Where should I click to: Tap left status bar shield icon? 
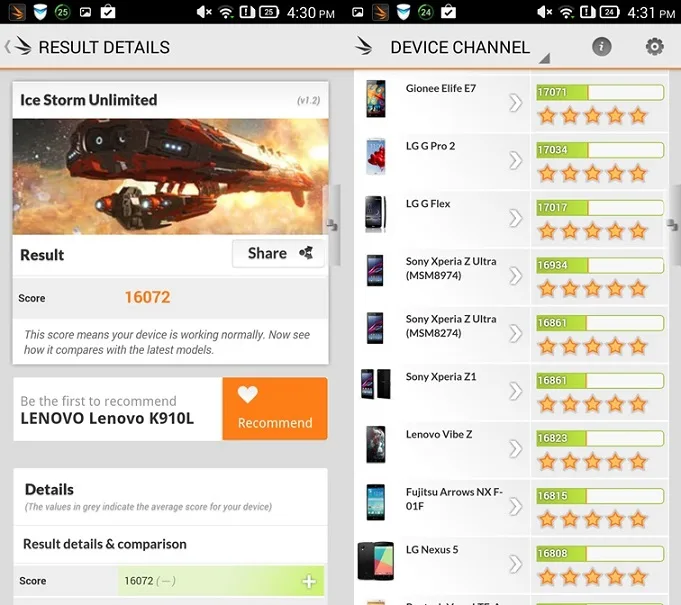click(x=40, y=12)
